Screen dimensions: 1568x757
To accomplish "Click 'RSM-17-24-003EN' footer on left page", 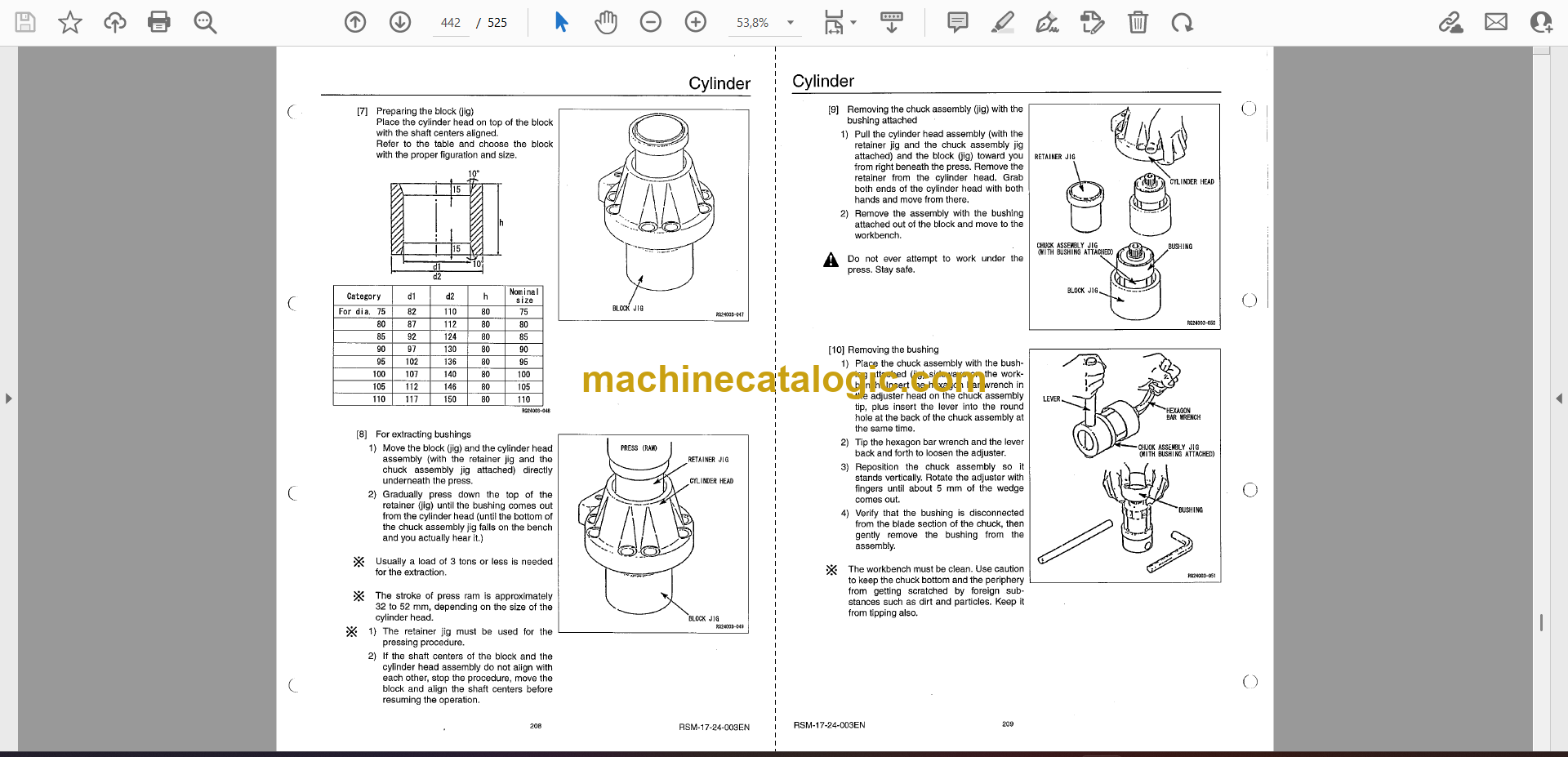I will coord(714,727).
